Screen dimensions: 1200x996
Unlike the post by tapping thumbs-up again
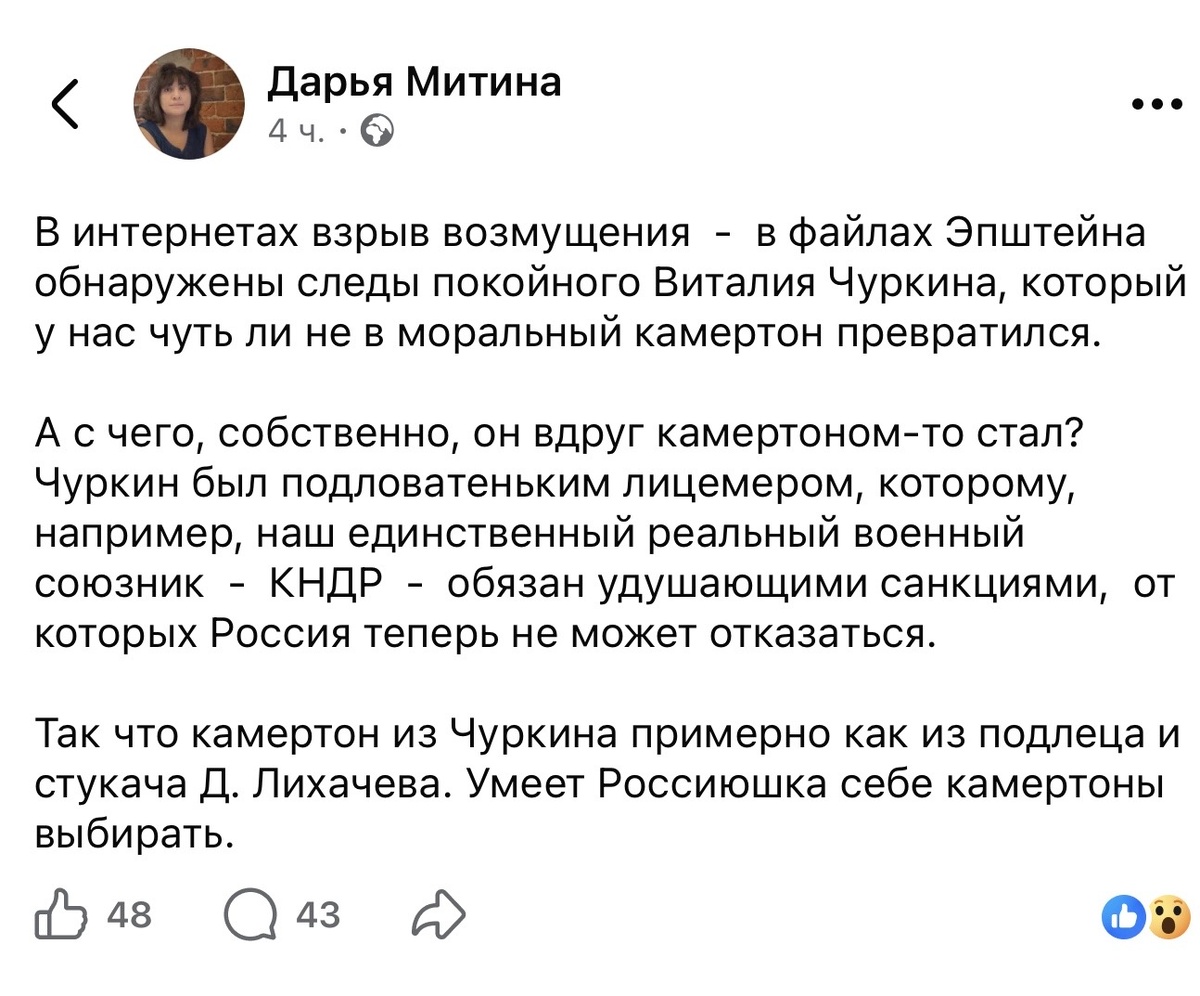58,912
